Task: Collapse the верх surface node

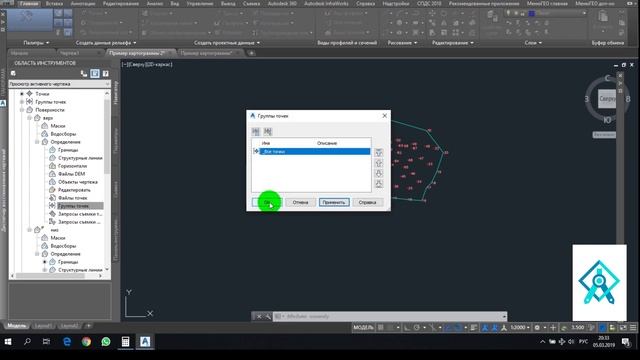Action: tap(29, 118)
